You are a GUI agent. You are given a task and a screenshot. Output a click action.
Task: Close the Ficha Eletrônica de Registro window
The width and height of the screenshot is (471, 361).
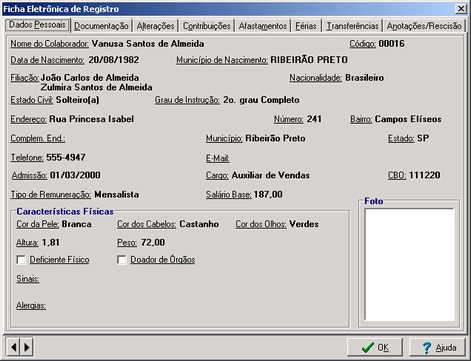pos(461,8)
